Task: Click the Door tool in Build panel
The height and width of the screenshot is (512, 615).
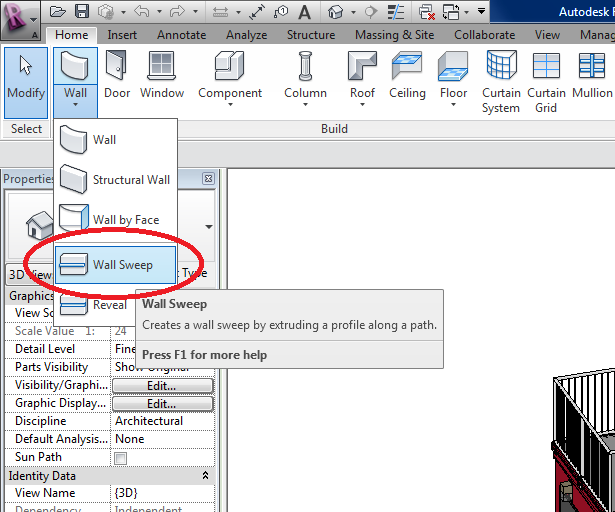Action: tap(117, 76)
